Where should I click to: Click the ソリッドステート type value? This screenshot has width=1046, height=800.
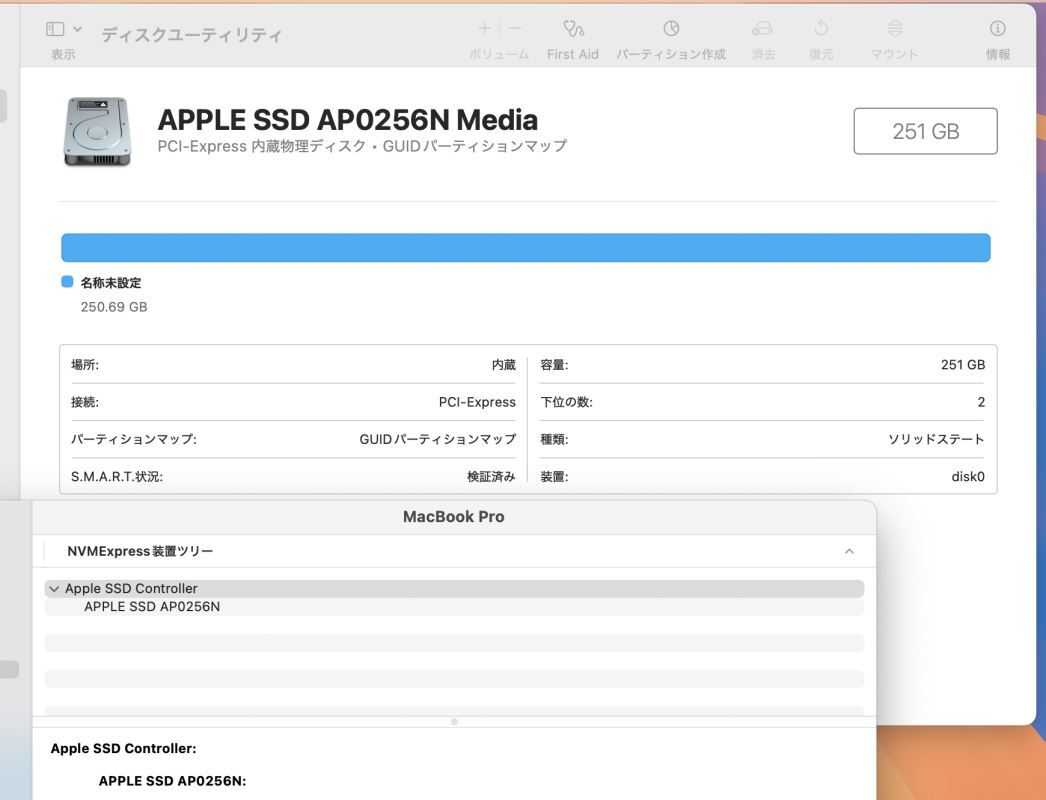936,439
